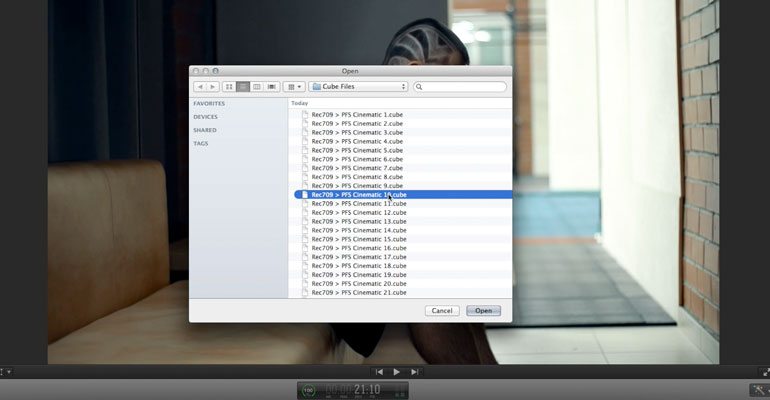Play the clip in the viewer
Viewport: 770px width, 400px height.
click(396, 372)
